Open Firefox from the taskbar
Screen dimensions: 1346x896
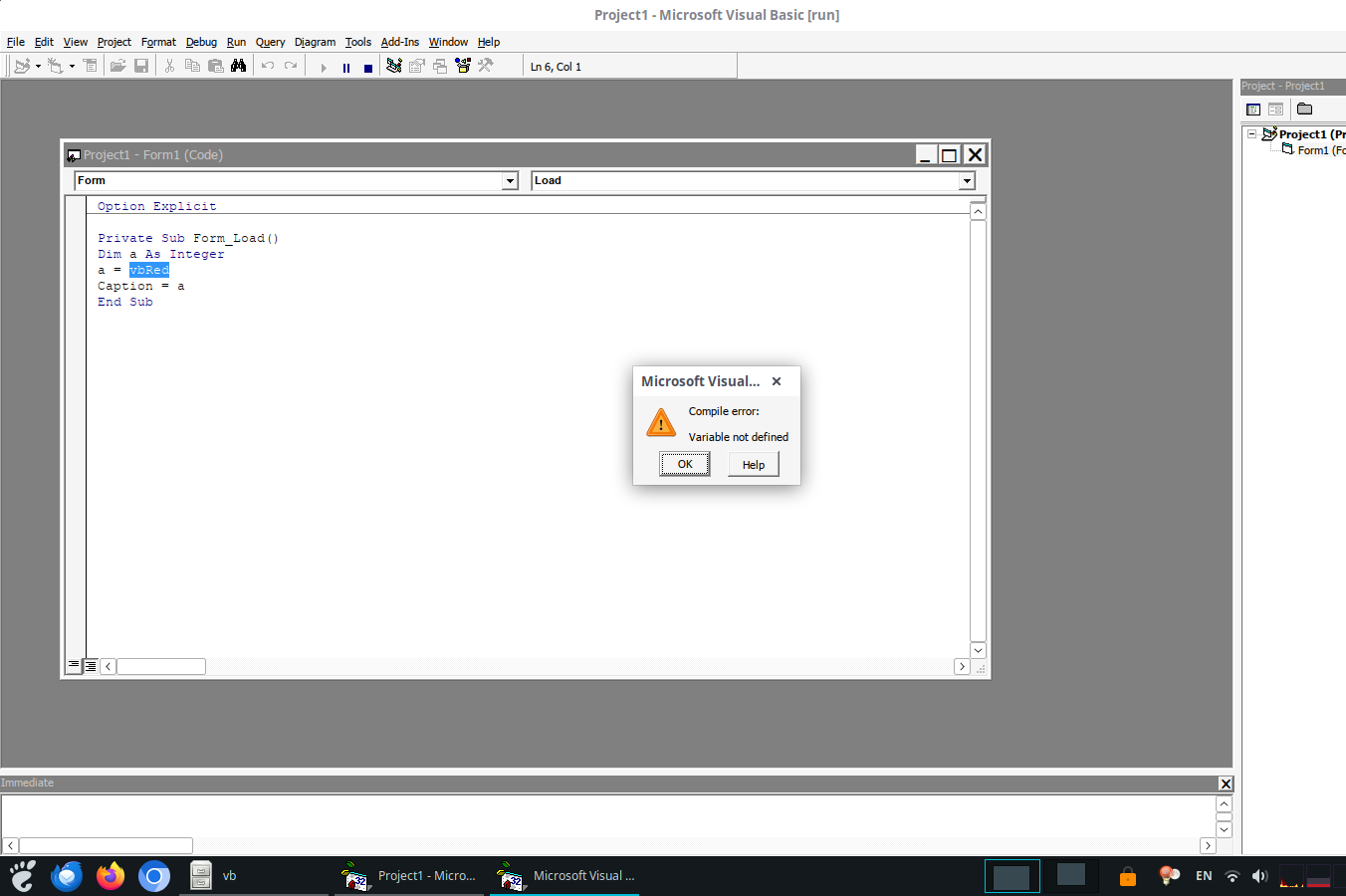tap(111, 876)
